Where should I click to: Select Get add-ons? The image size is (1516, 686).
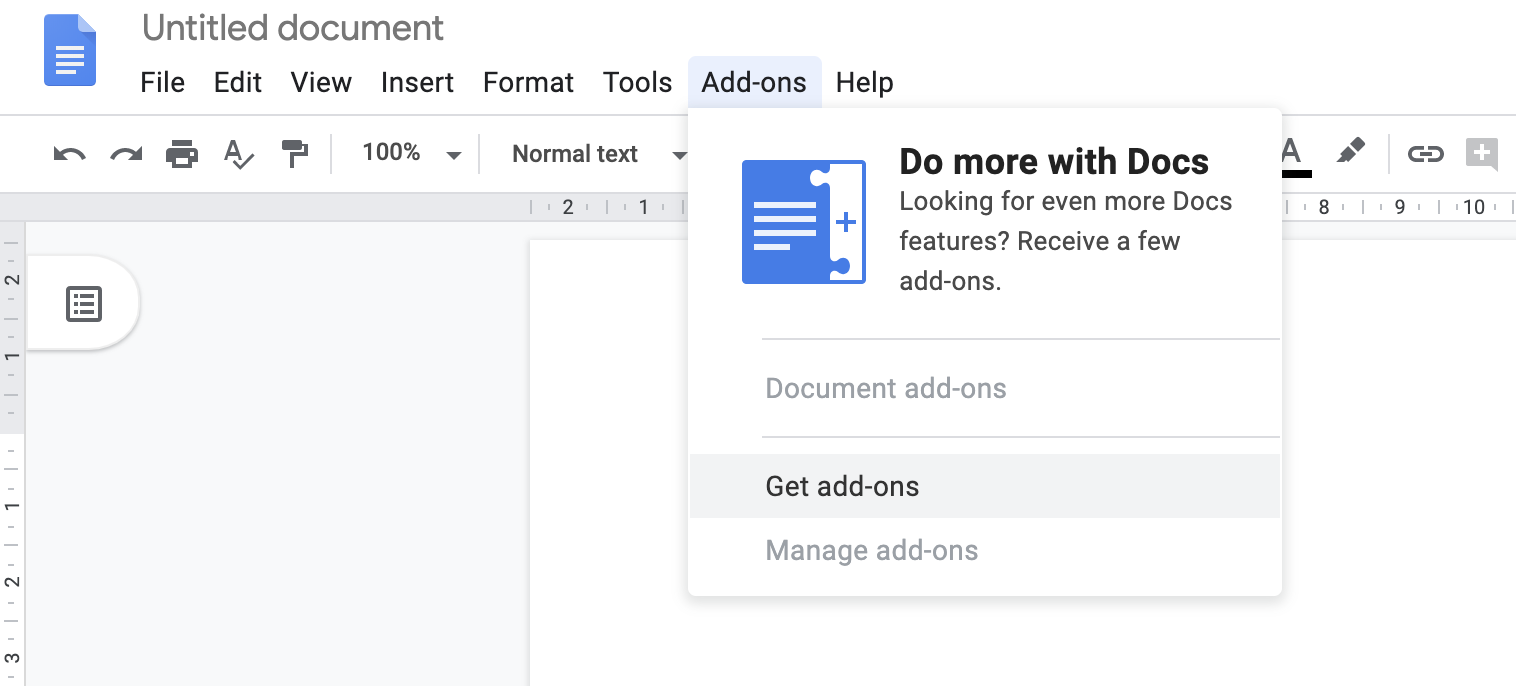(x=841, y=486)
